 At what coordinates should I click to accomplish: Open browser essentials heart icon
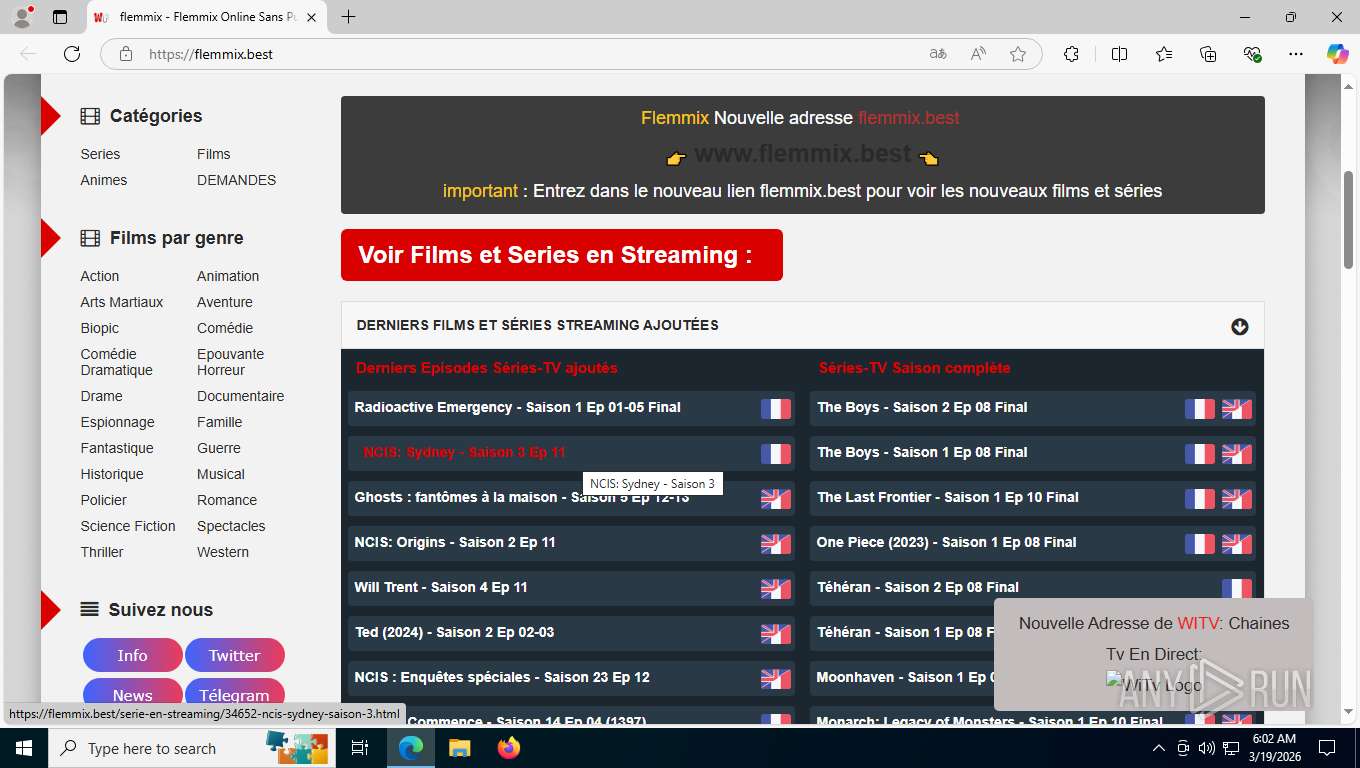pyautogui.click(x=1252, y=54)
